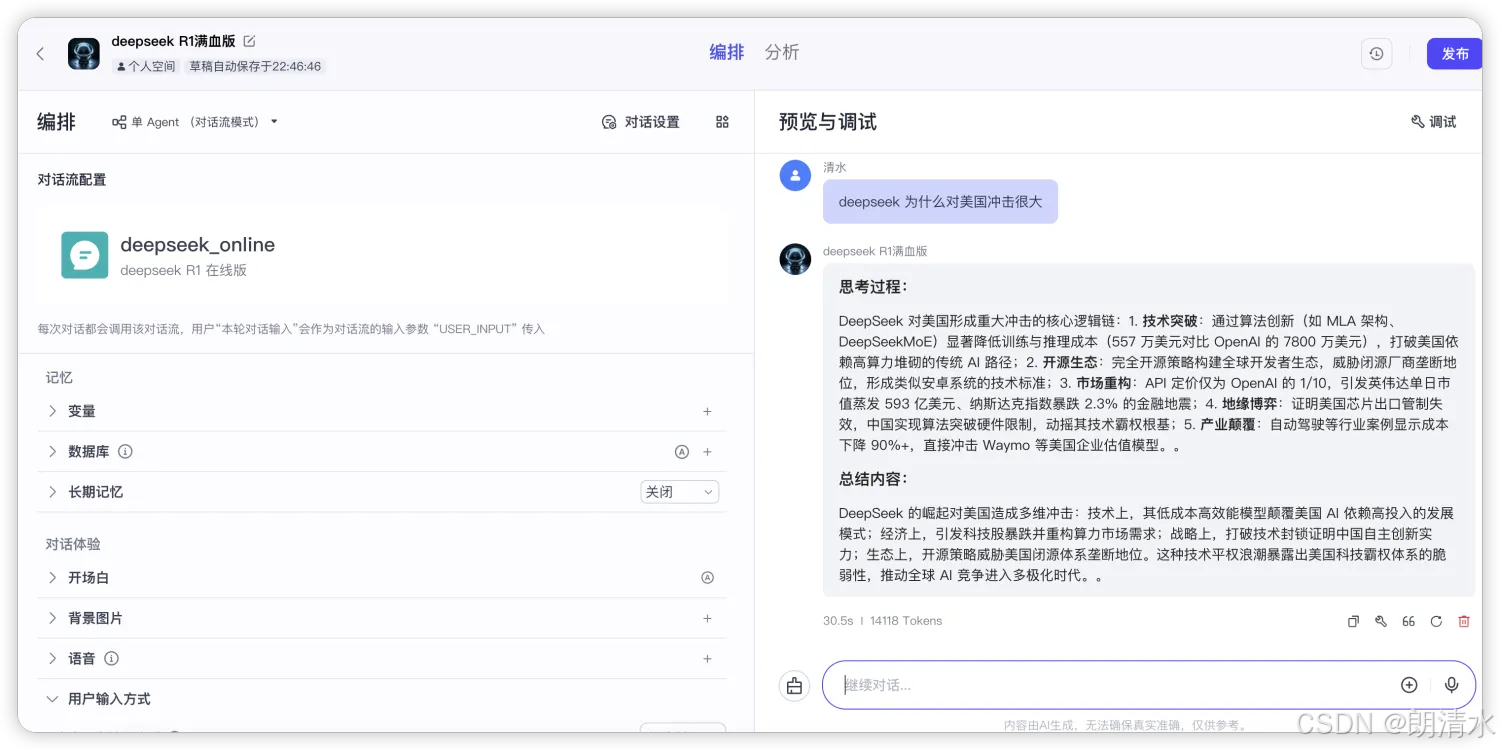Click the deepseek R1满血版 bot avatar in header
1500x750 pixels.
coord(84,54)
